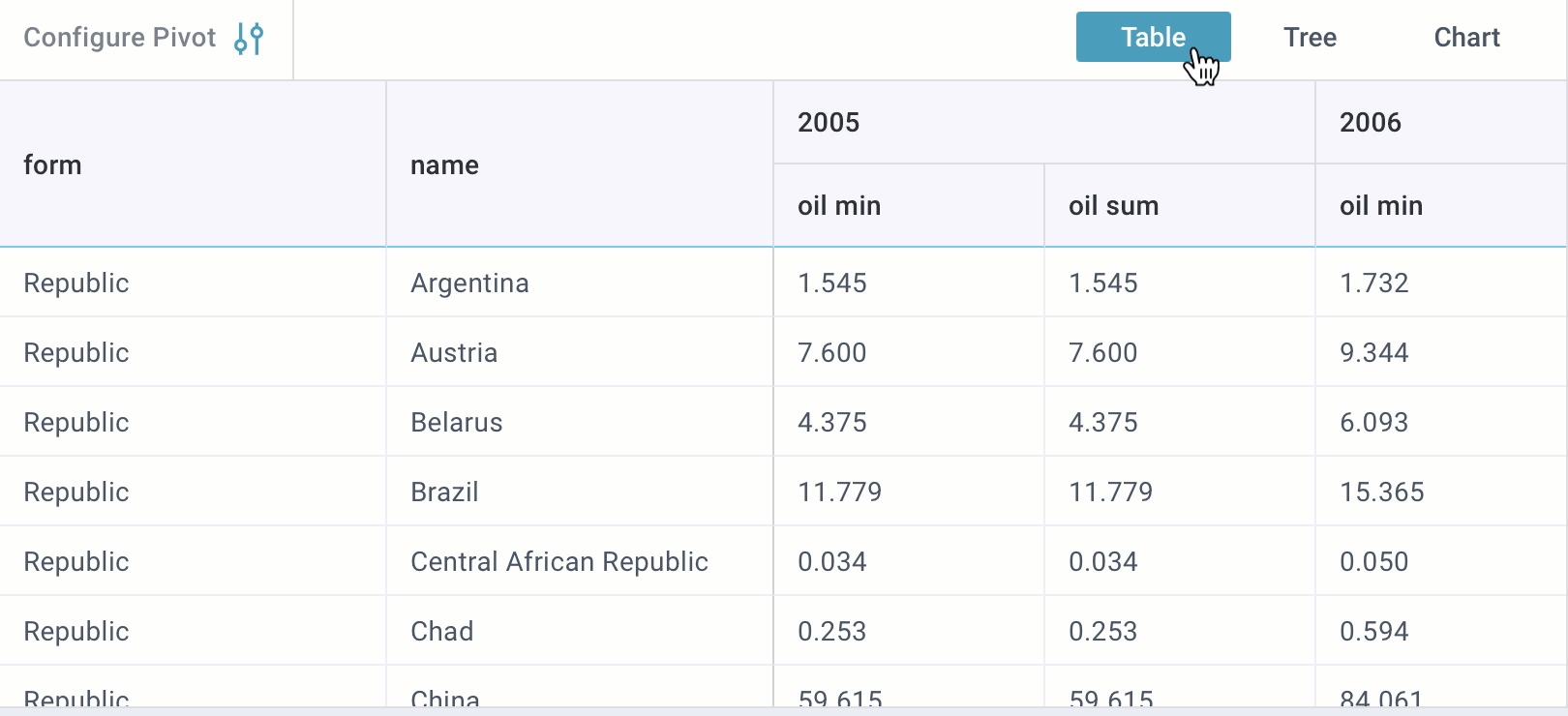Click the form column header

pos(53,165)
